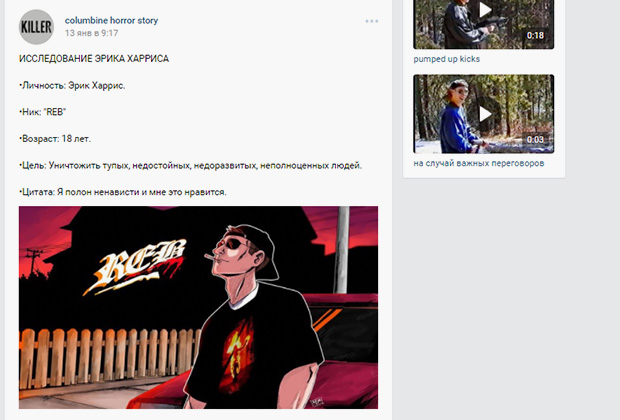Viewport: 620px width, 420px height.
Task: Click the post line starting with Возраст
Action: point(55,139)
